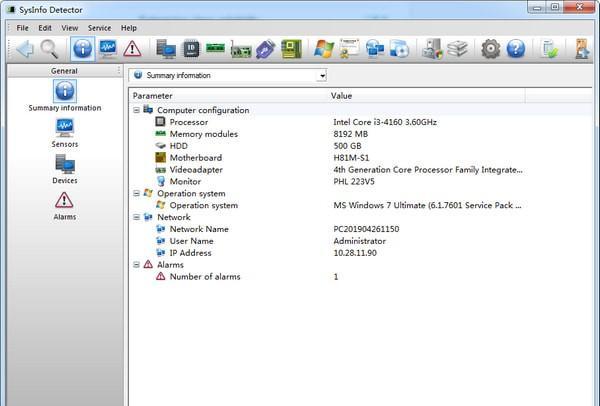Click the certificate license toolbar icon
This screenshot has width=600, height=406.
[350, 48]
